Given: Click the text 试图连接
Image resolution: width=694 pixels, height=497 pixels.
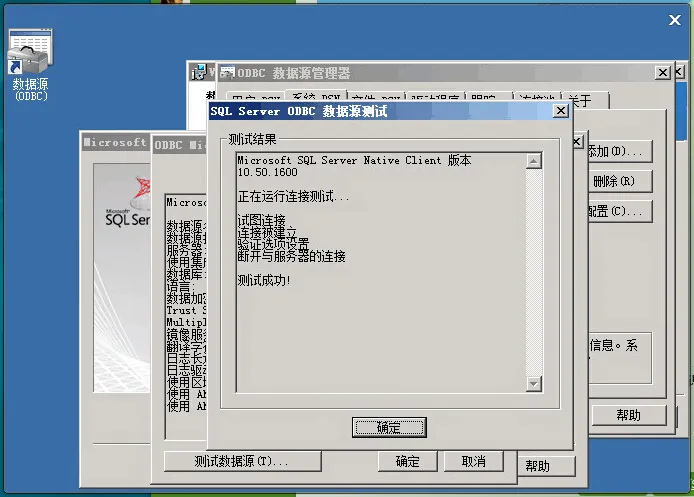Looking at the screenshot, I should click(262, 220).
